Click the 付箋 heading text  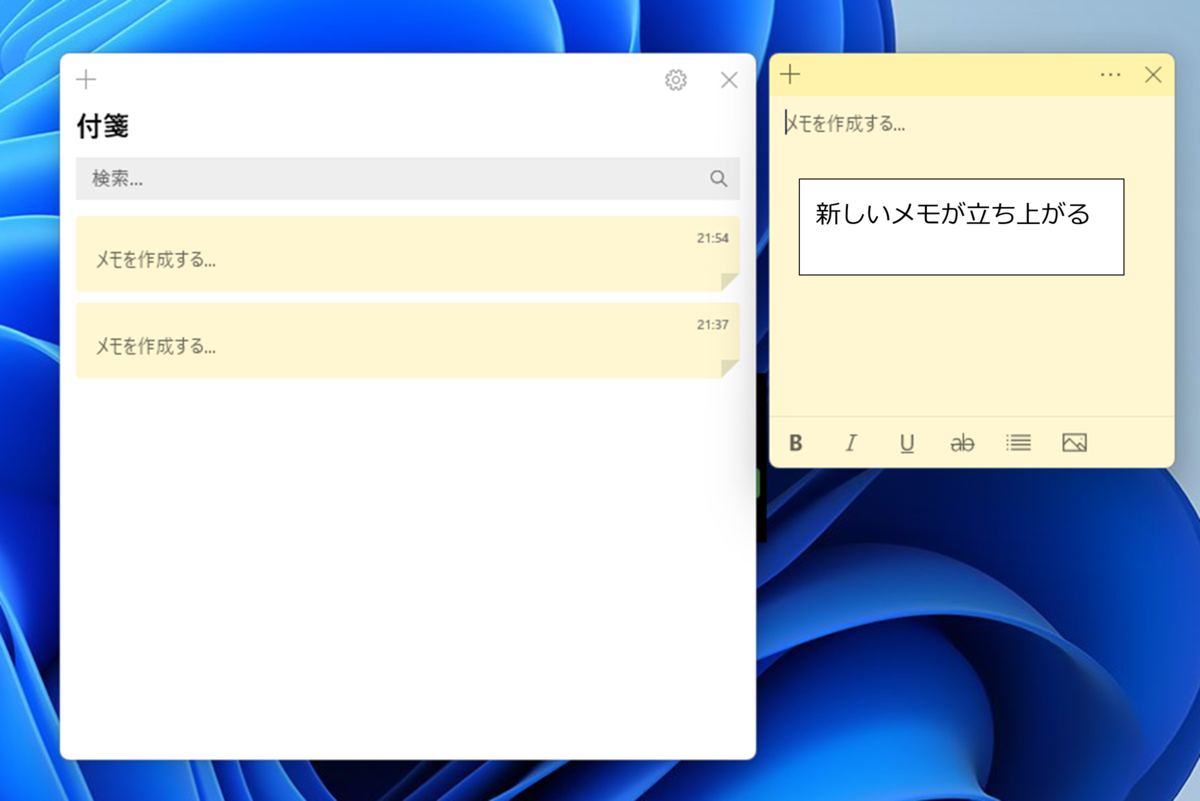(102, 126)
